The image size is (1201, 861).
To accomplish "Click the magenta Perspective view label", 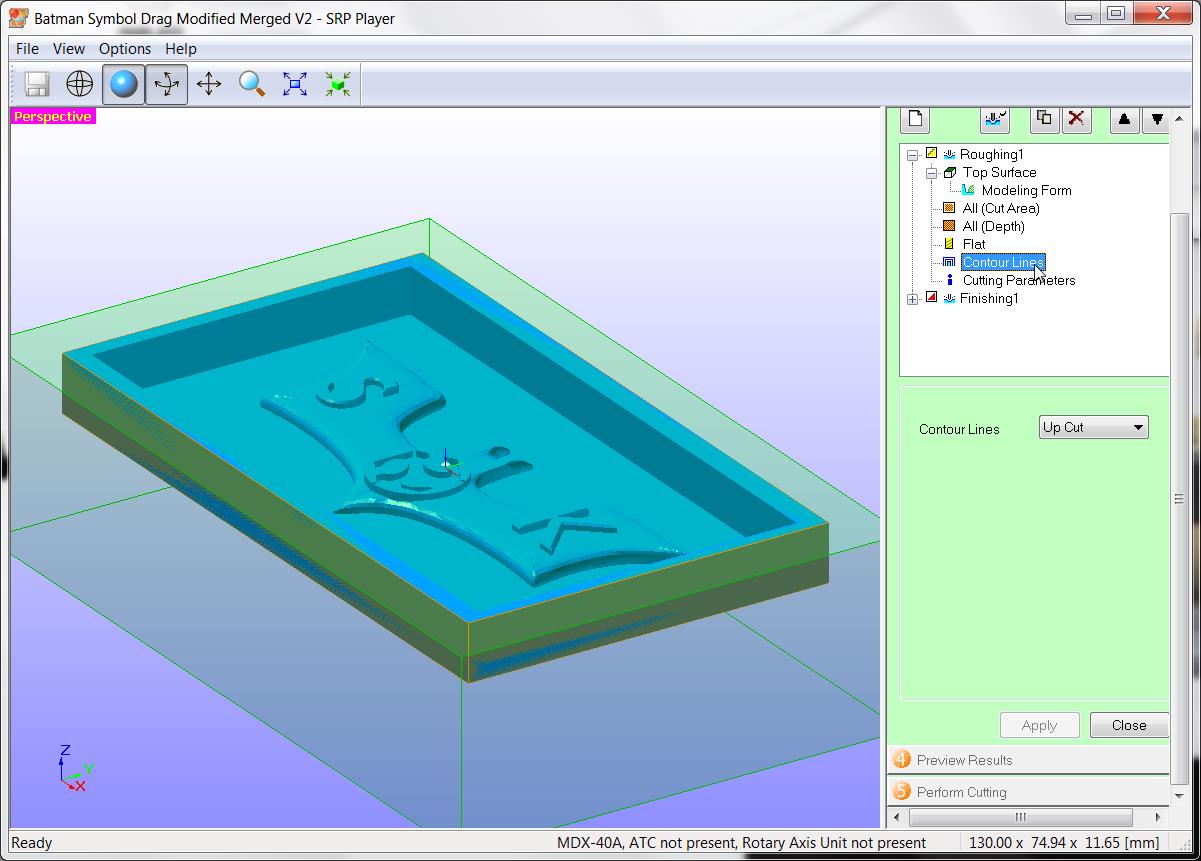I will 53,117.
